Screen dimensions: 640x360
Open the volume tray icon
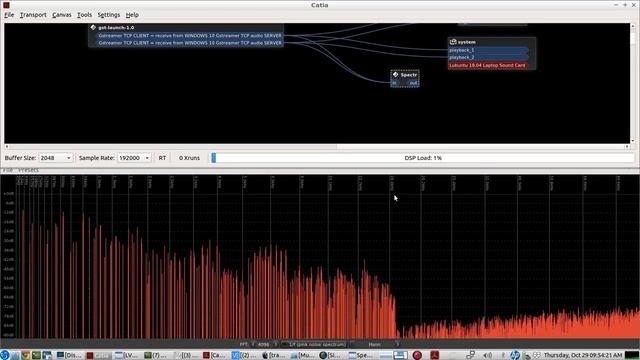click(x=487, y=355)
